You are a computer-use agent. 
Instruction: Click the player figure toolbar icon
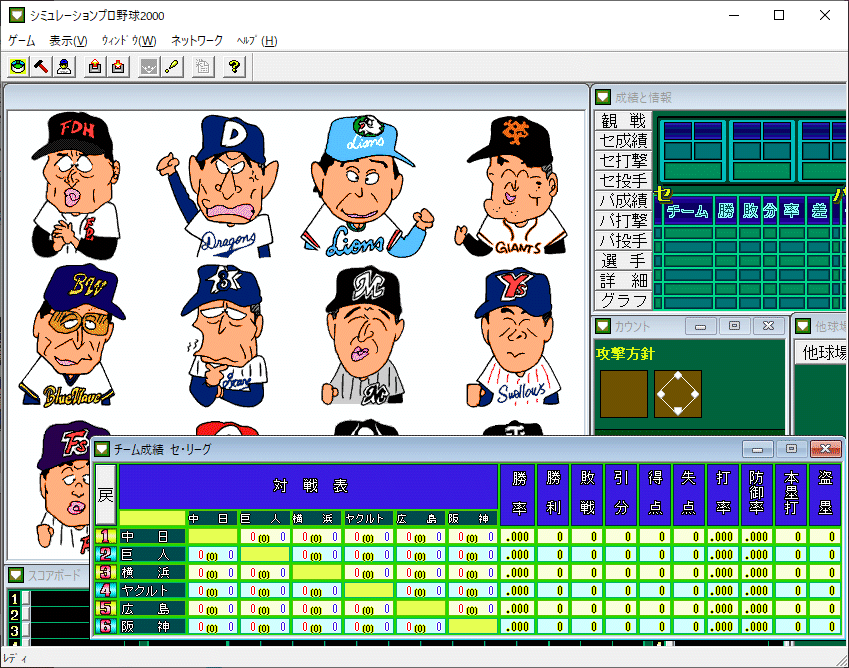(x=64, y=67)
